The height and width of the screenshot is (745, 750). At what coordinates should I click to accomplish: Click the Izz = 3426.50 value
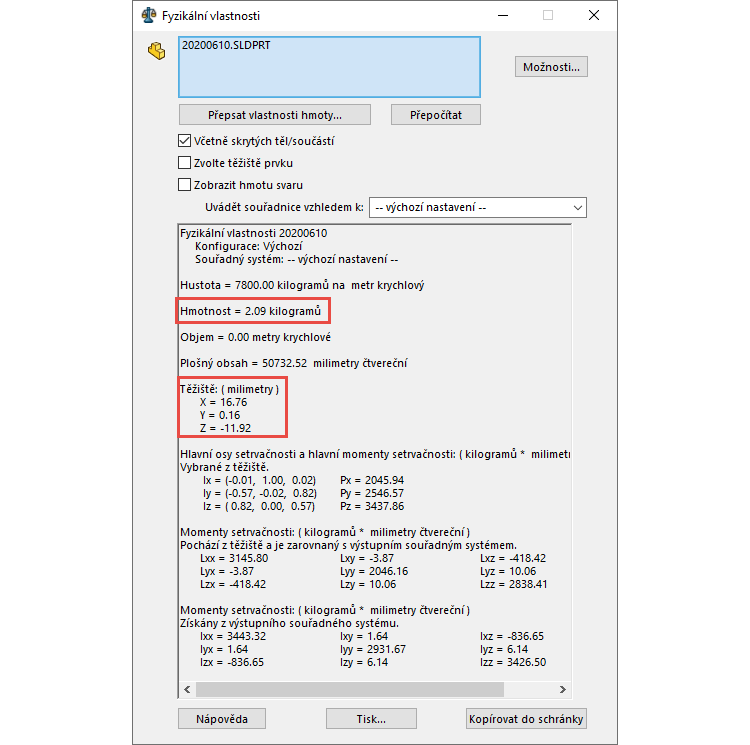pyautogui.click(x=513, y=662)
